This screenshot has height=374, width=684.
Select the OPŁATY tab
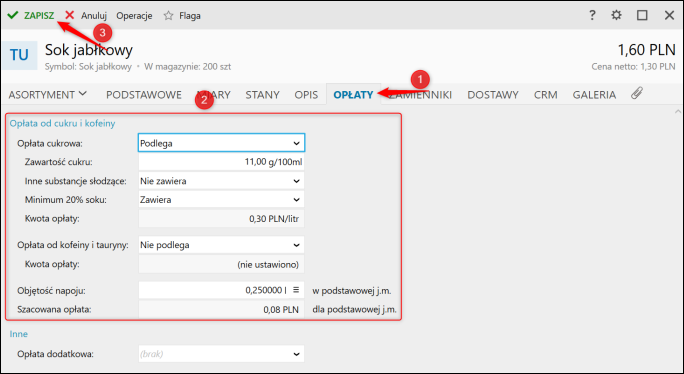(353, 95)
